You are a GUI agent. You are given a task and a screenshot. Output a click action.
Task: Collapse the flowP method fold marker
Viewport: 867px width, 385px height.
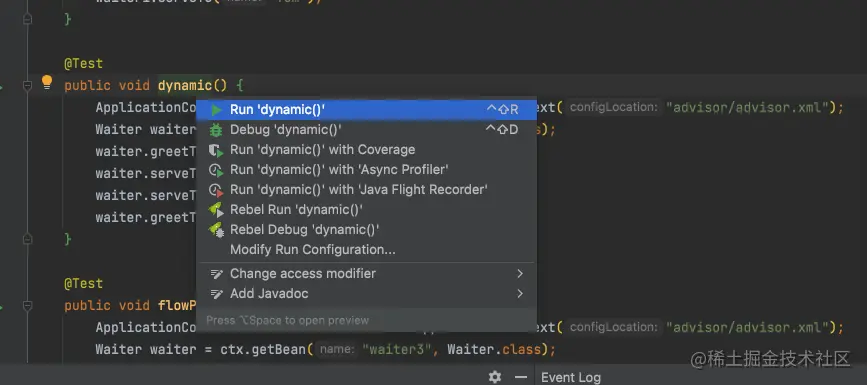[x=27, y=305]
